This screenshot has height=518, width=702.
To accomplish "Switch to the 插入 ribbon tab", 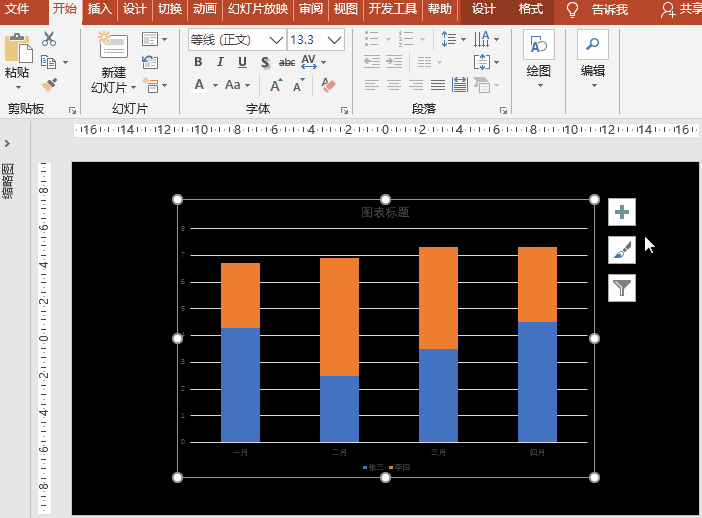I will point(99,9).
